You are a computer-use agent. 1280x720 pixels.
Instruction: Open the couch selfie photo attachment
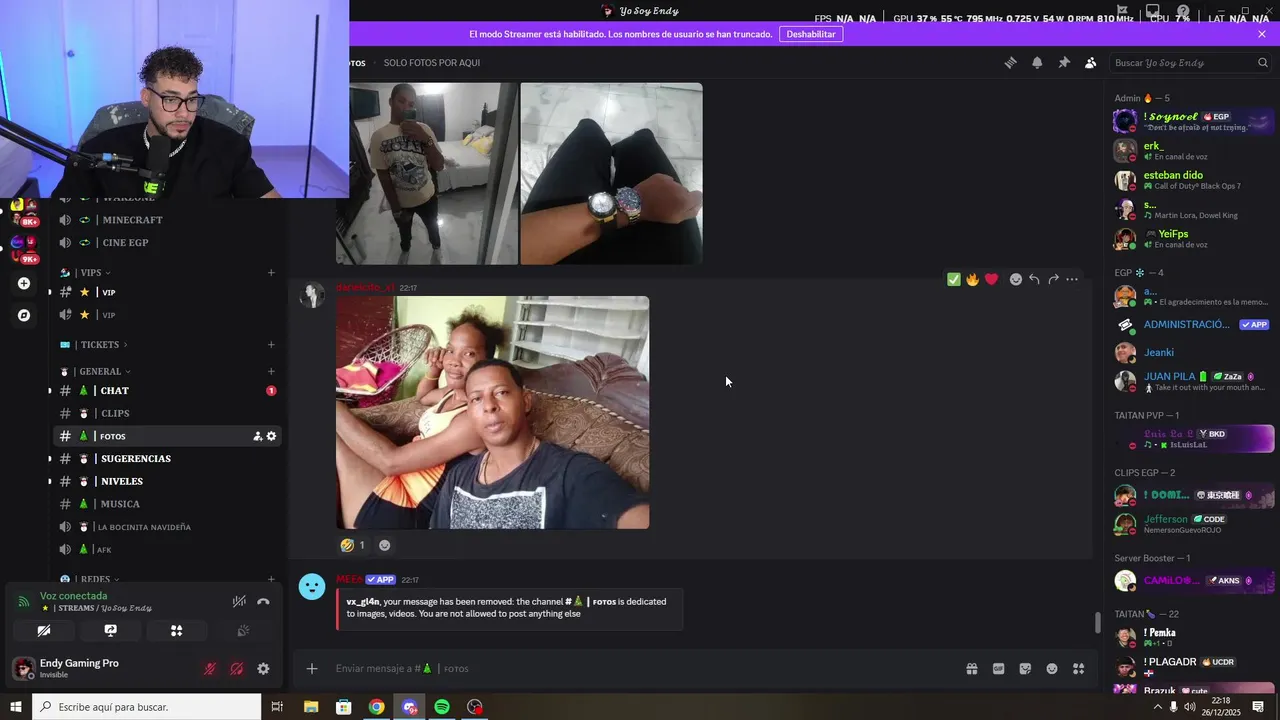click(492, 412)
